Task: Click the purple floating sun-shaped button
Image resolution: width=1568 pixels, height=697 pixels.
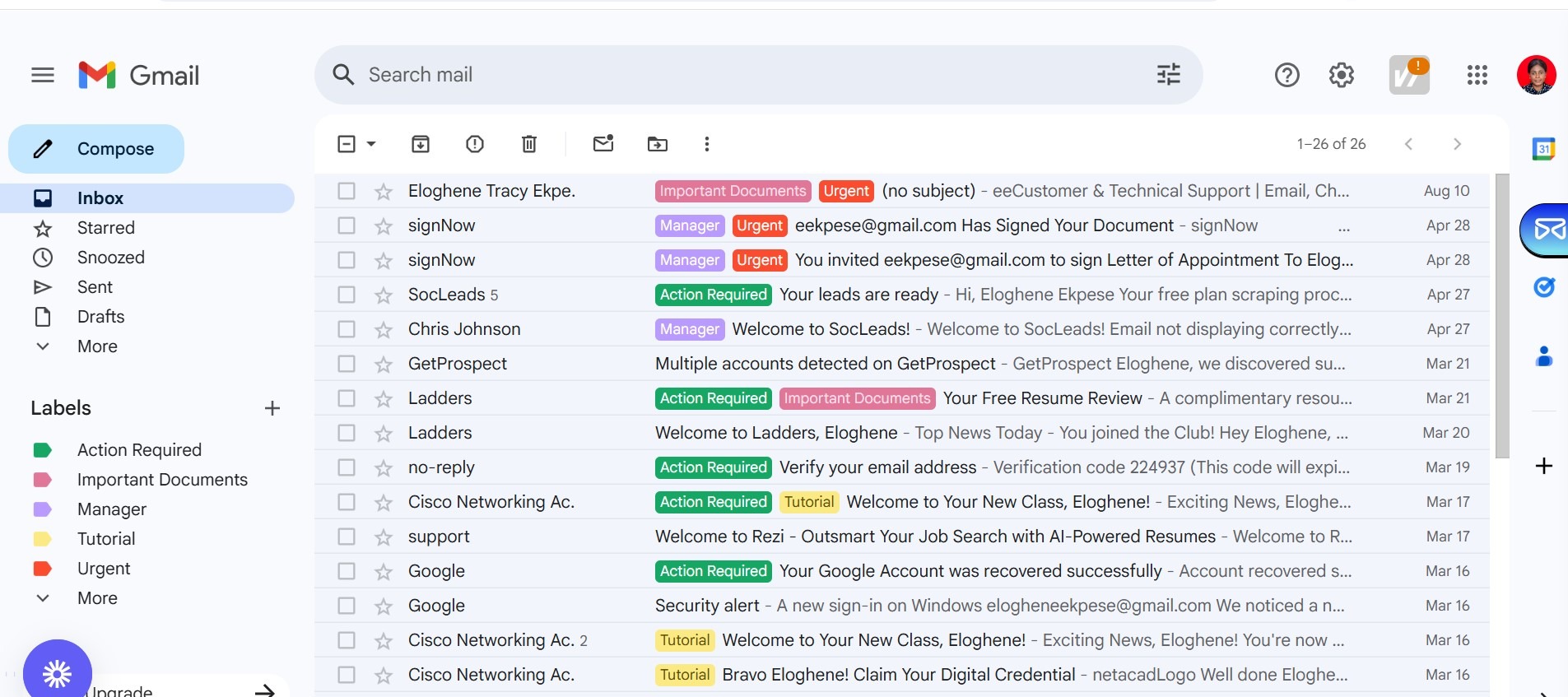Action: [x=58, y=672]
